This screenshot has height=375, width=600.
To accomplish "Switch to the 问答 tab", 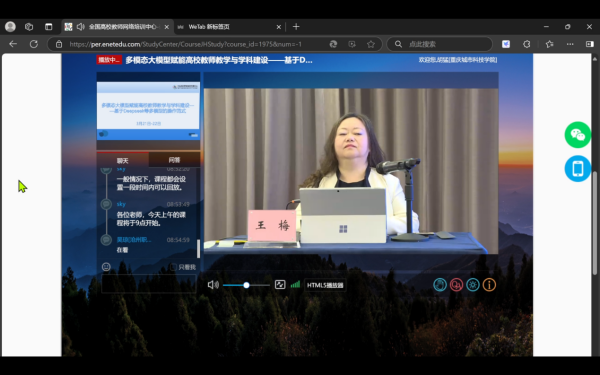I will click(174, 160).
